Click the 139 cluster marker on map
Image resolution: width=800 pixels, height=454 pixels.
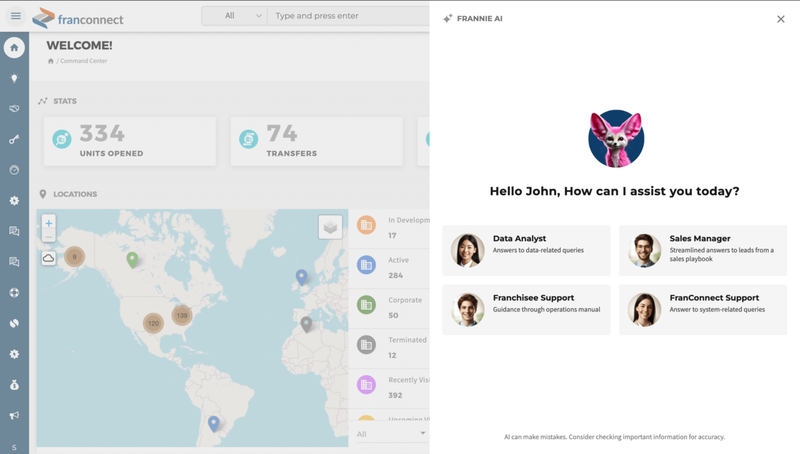(x=181, y=316)
